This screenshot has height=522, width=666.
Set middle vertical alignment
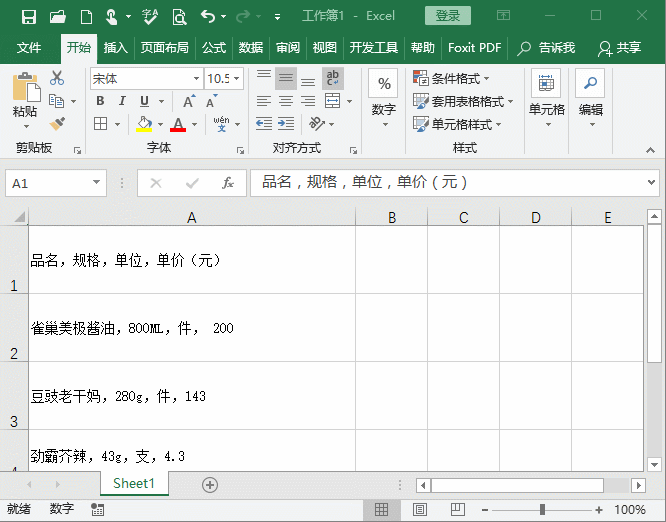[x=286, y=78]
